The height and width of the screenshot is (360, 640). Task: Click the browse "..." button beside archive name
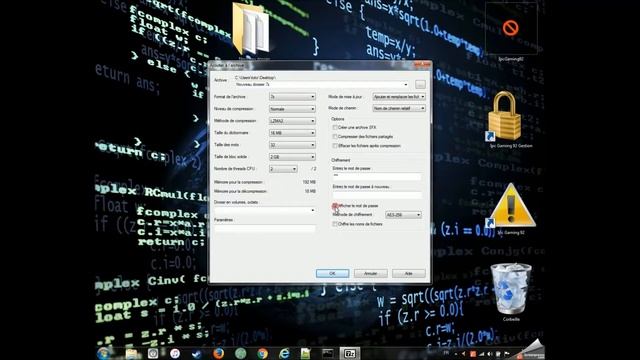[420, 84]
